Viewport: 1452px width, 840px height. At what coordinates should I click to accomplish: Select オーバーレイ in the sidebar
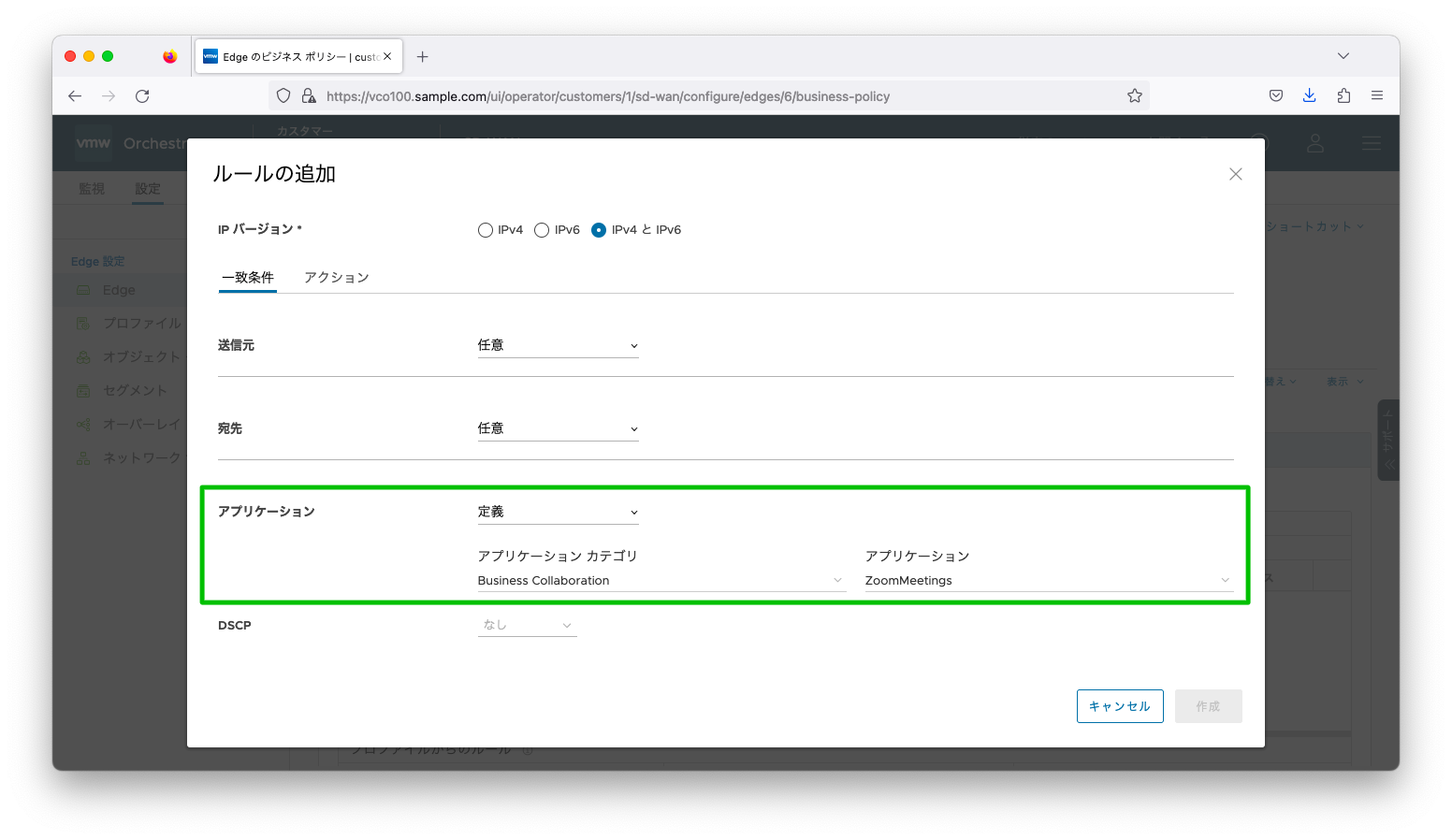point(141,424)
